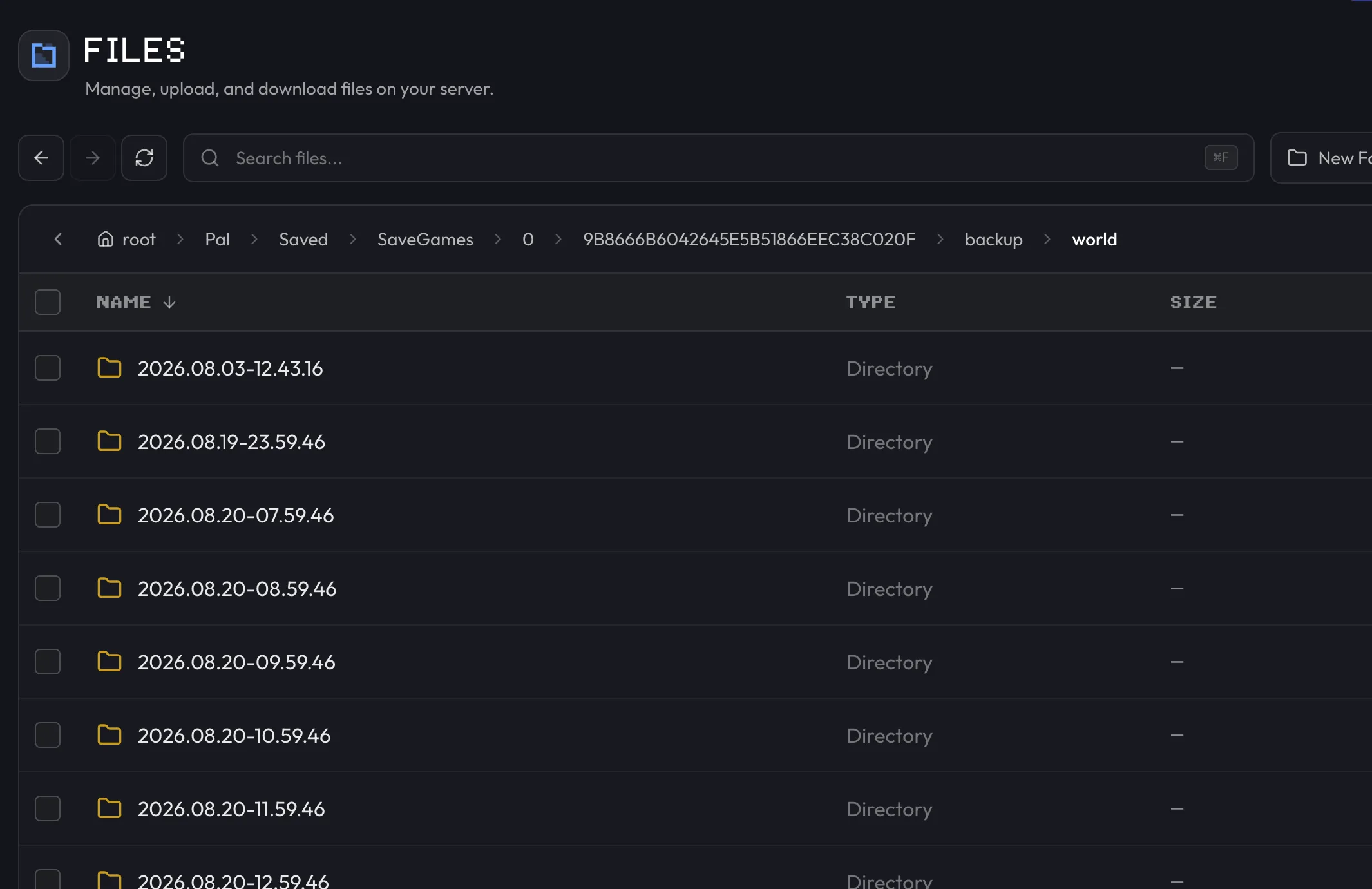
Task: Navigate to root in breadcrumb
Action: pyautogui.click(x=139, y=240)
